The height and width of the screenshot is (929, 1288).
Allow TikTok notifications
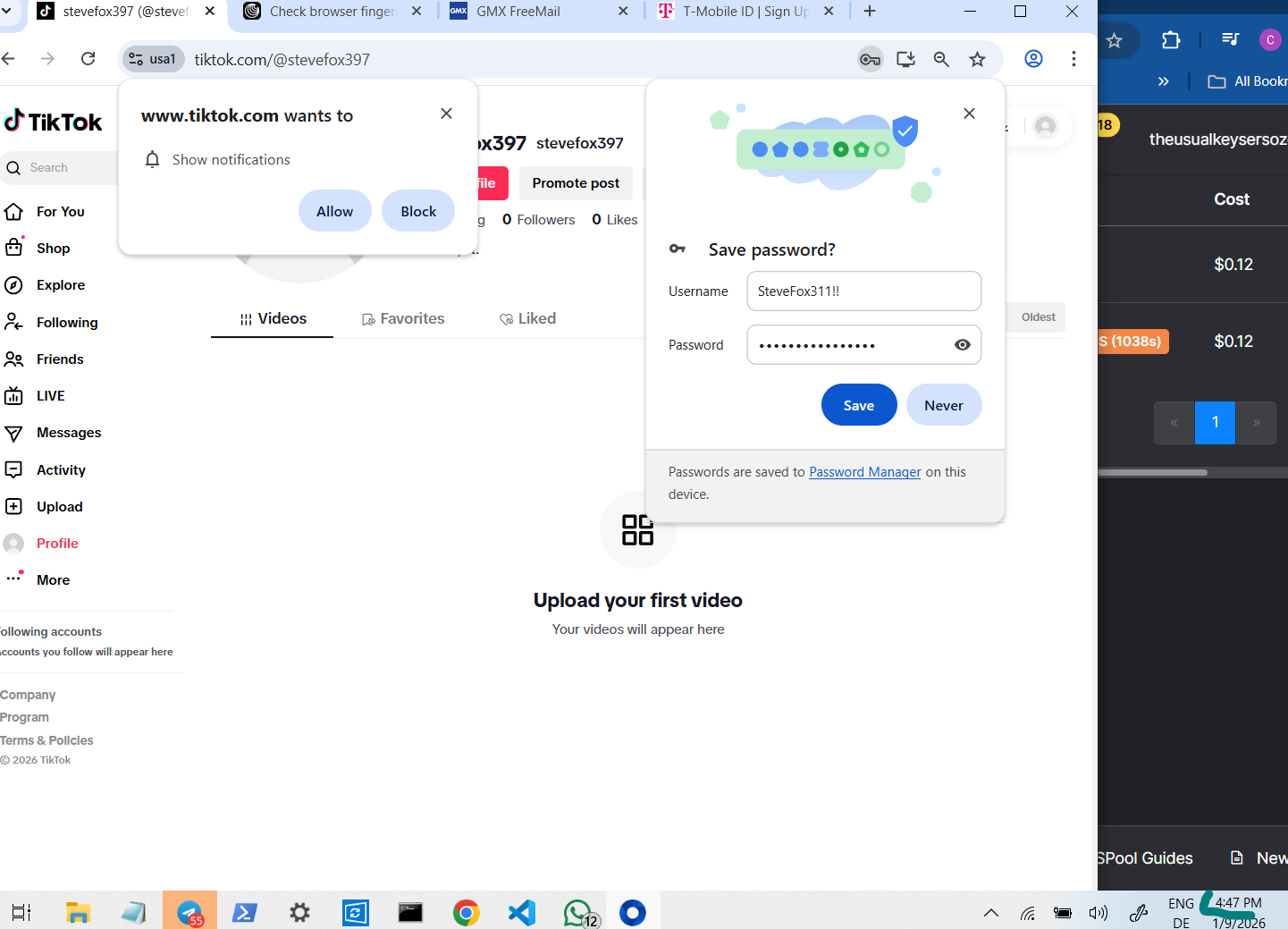coord(335,211)
